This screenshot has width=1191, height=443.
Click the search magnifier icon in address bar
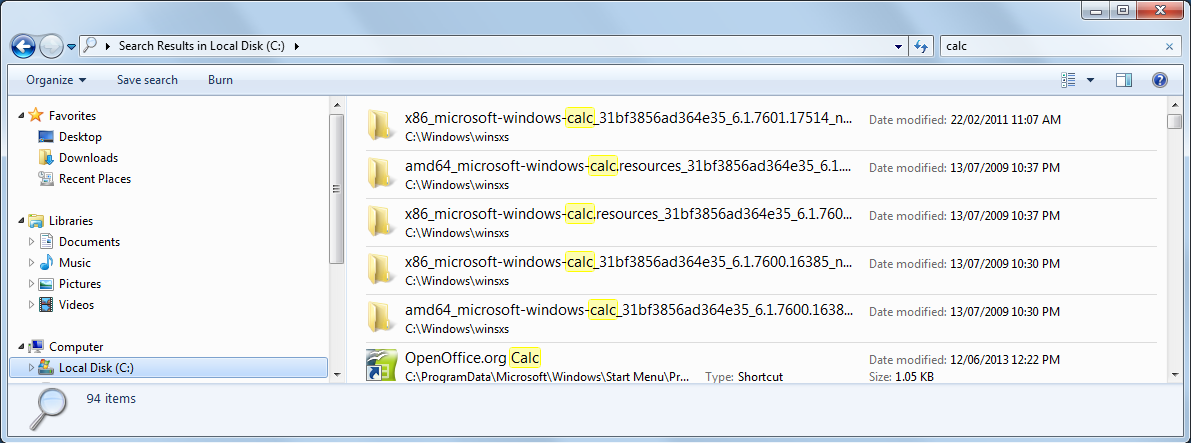[x=90, y=46]
